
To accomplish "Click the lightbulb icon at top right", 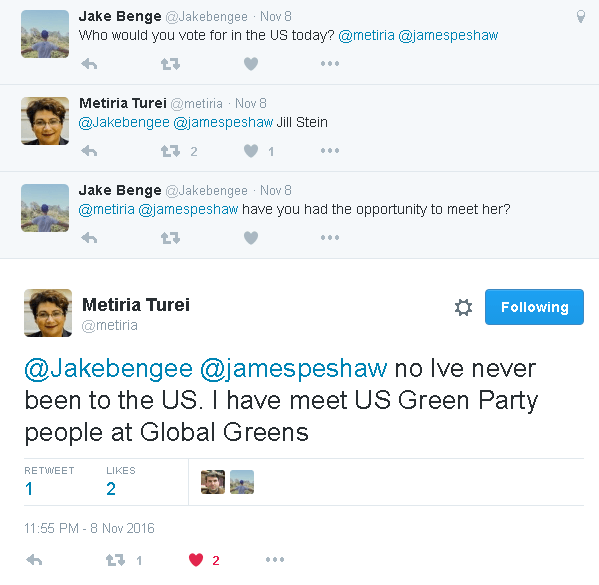I will coord(581,16).
